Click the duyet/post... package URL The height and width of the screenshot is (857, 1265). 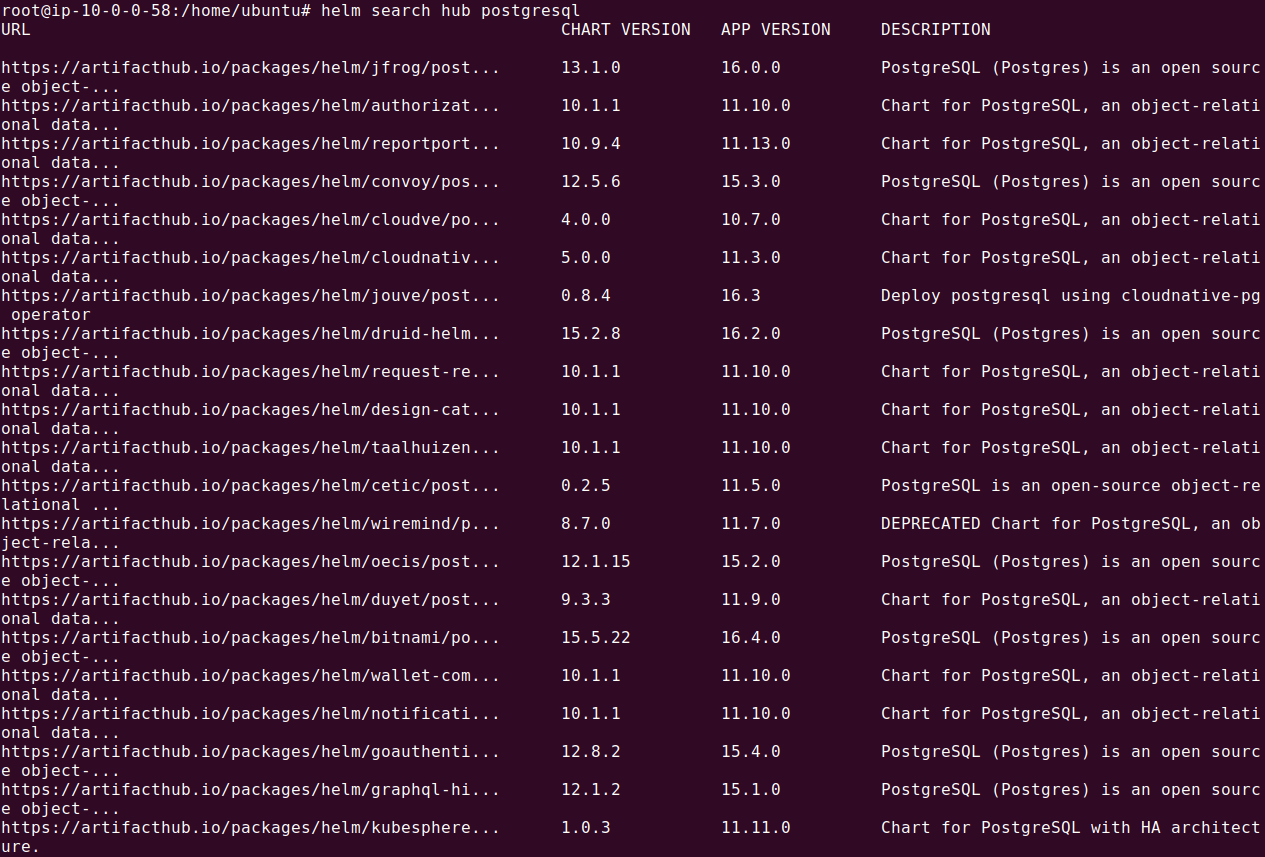[x=250, y=600]
